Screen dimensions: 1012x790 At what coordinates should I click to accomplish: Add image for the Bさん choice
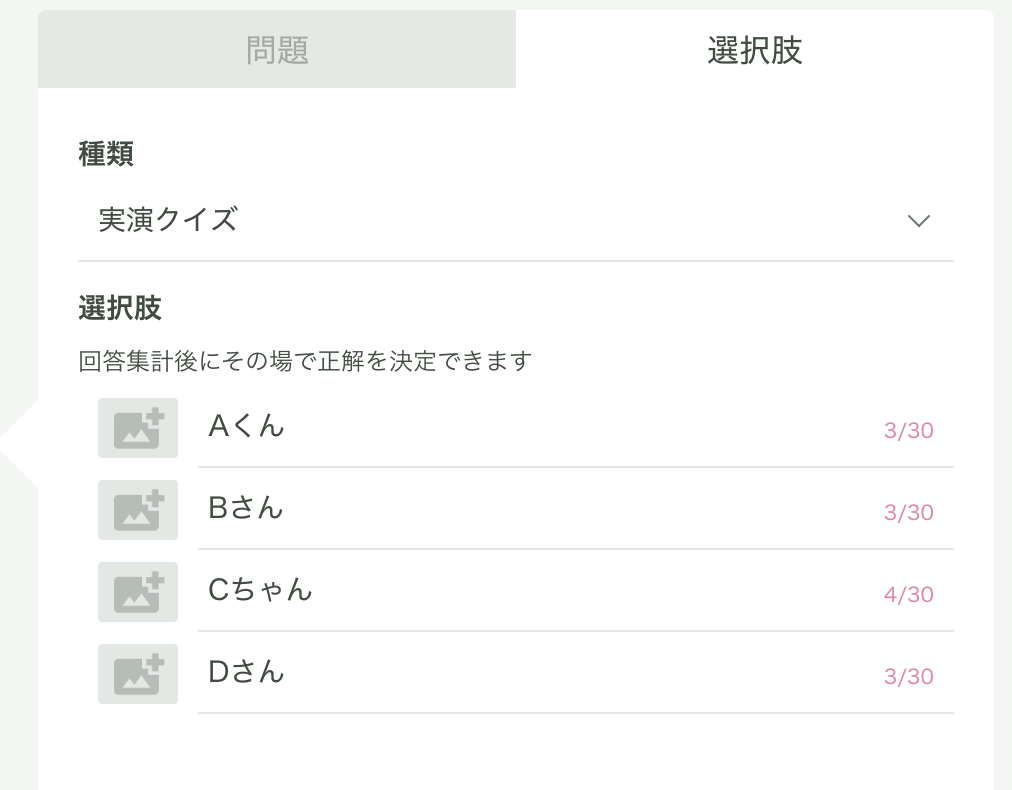tap(137, 510)
